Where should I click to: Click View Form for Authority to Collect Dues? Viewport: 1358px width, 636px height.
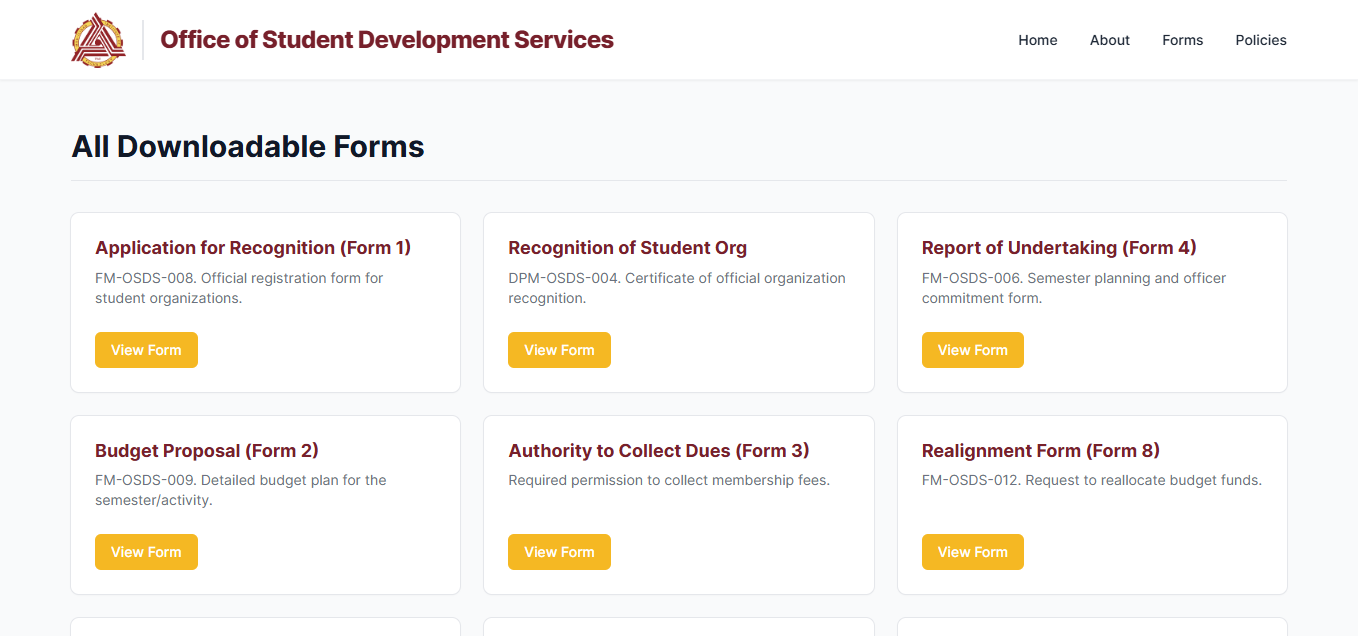[x=559, y=552]
